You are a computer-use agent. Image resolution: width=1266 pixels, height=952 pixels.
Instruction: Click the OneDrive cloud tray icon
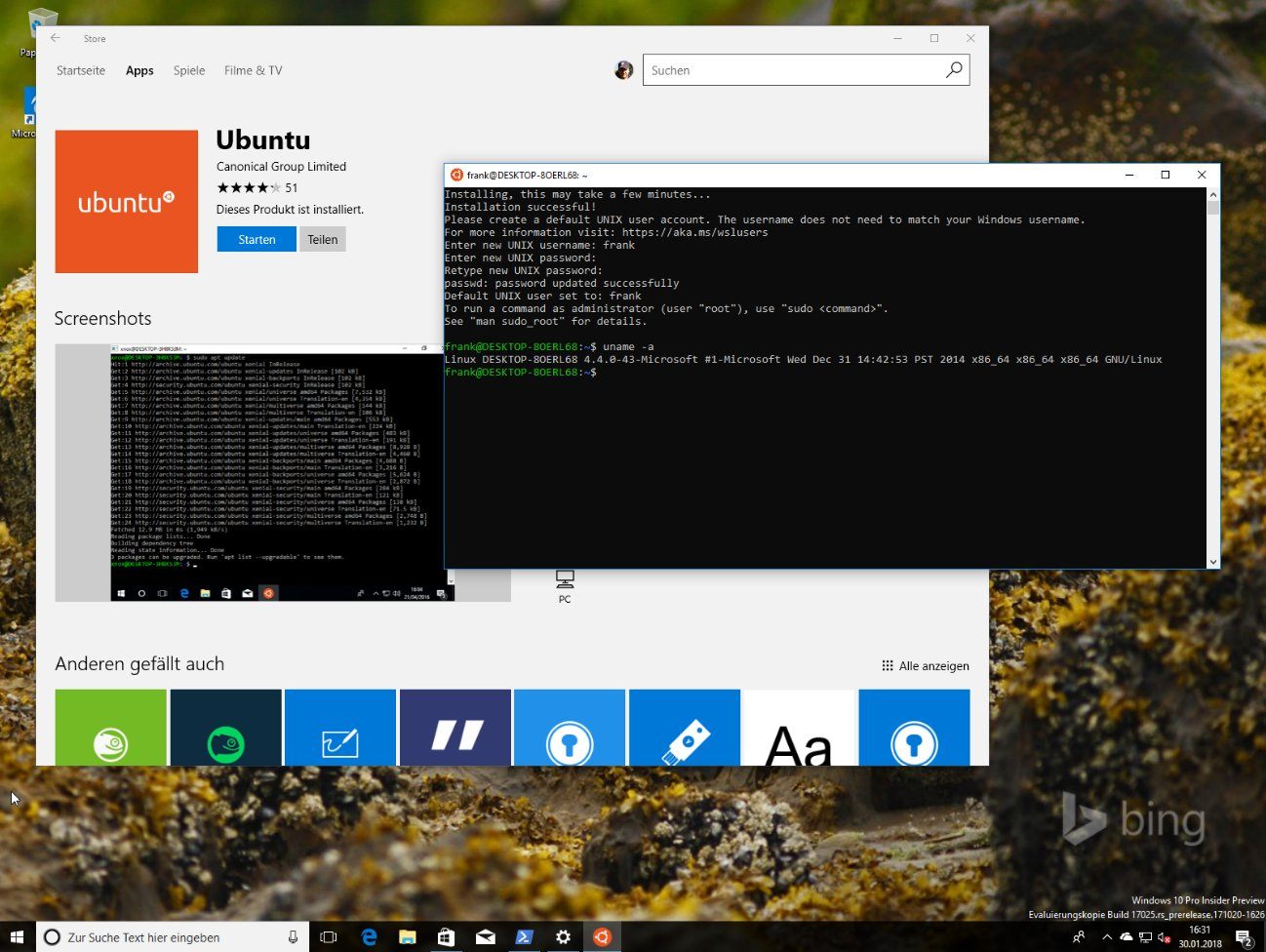click(x=1126, y=937)
